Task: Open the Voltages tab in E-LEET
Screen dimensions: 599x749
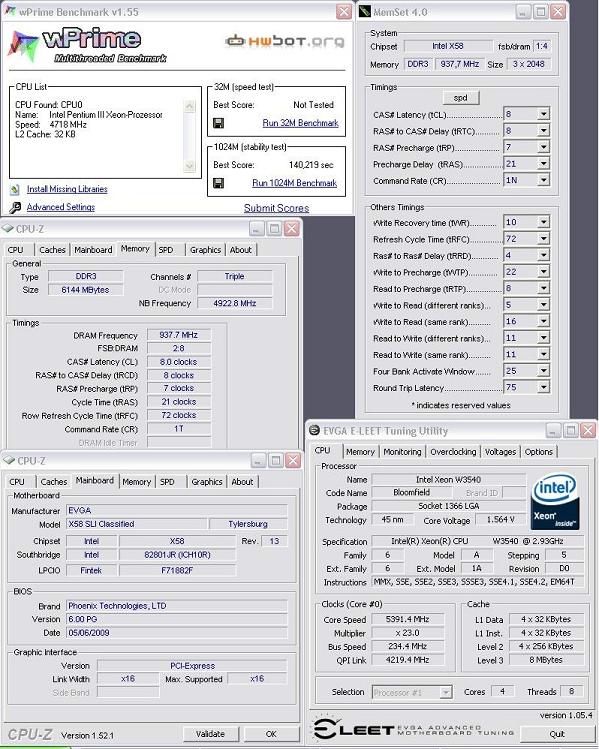Action: [500, 452]
